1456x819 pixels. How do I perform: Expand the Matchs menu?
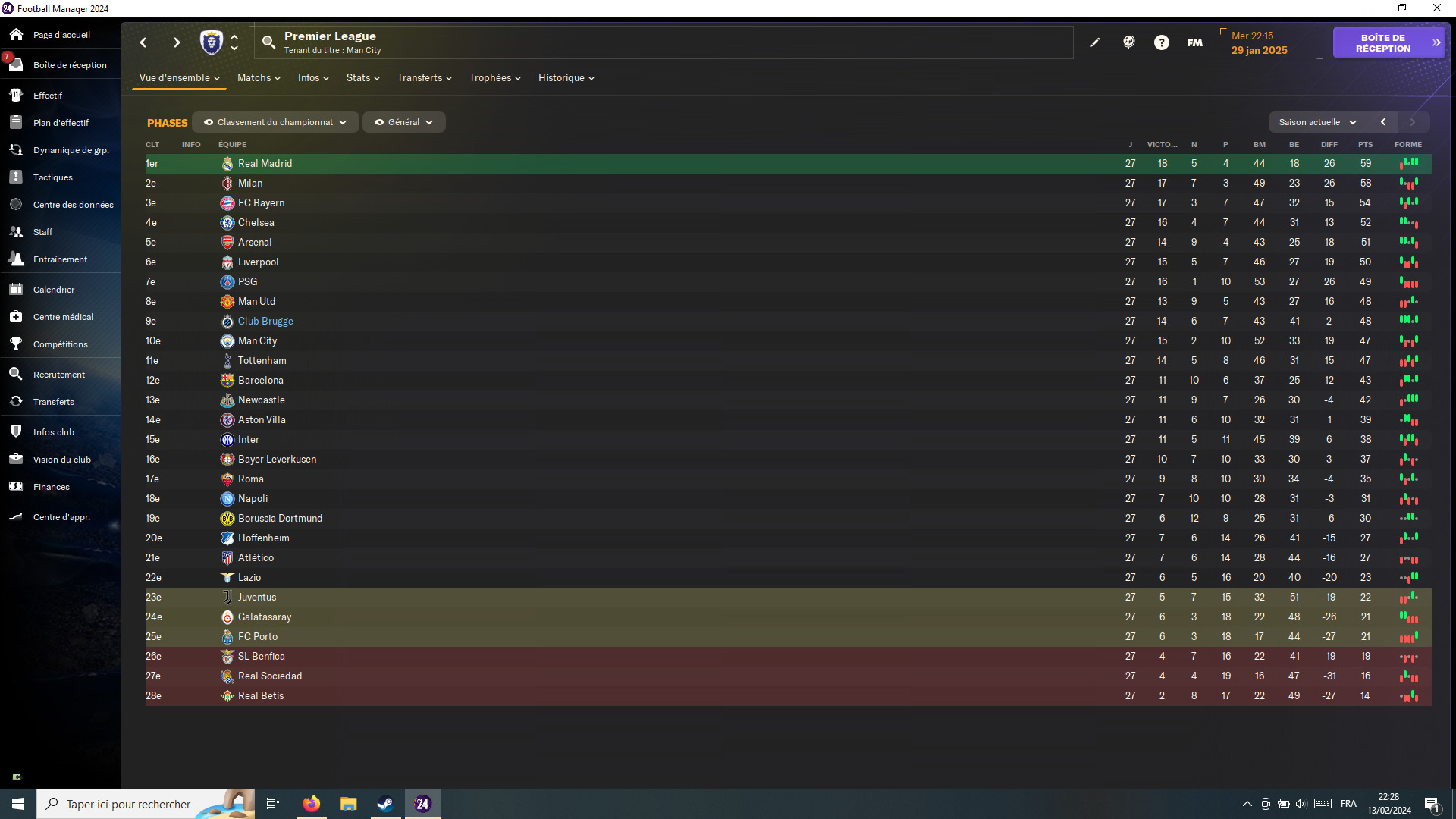[x=259, y=78]
